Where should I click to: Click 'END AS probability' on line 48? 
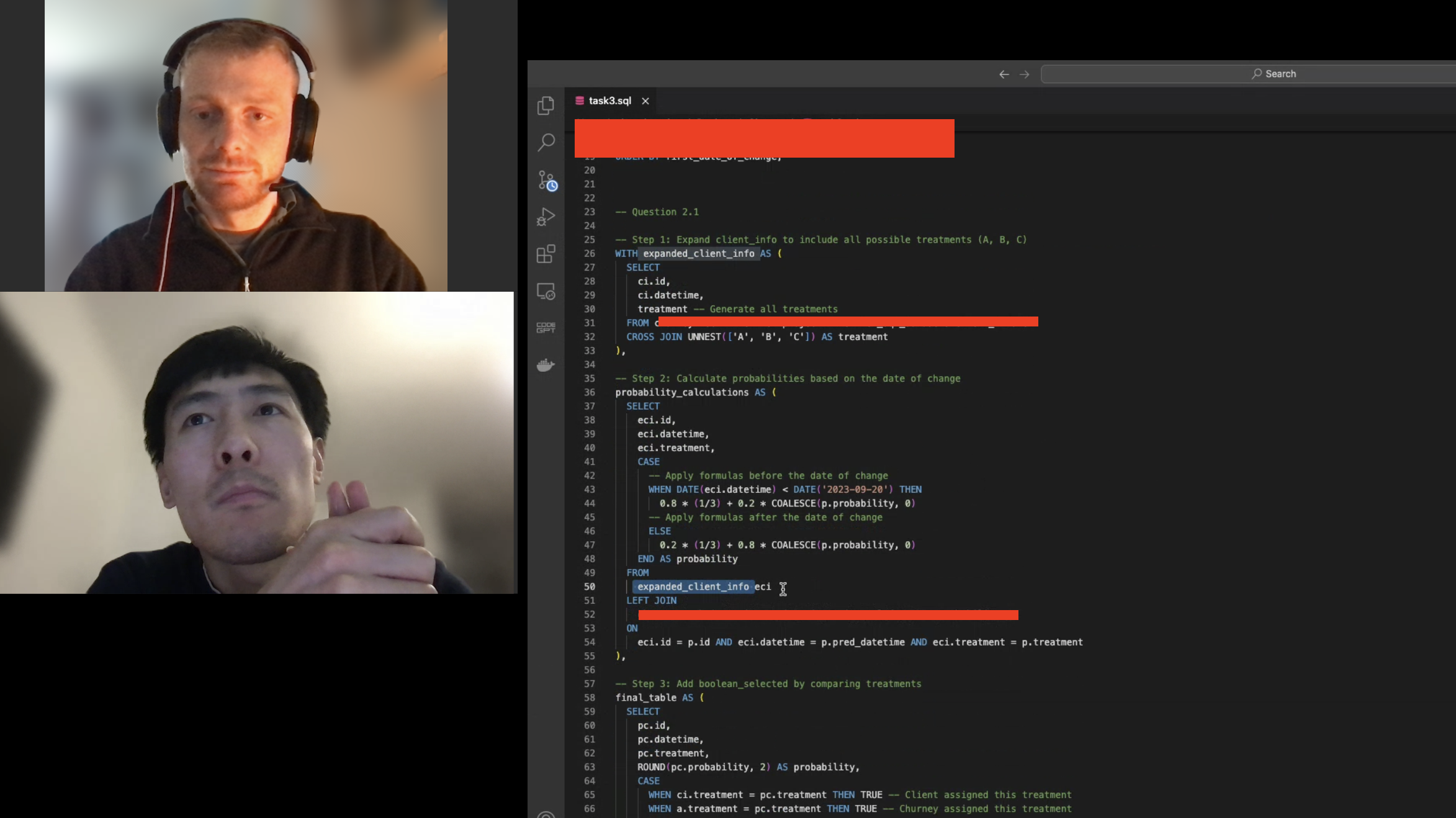pyautogui.click(x=687, y=559)
